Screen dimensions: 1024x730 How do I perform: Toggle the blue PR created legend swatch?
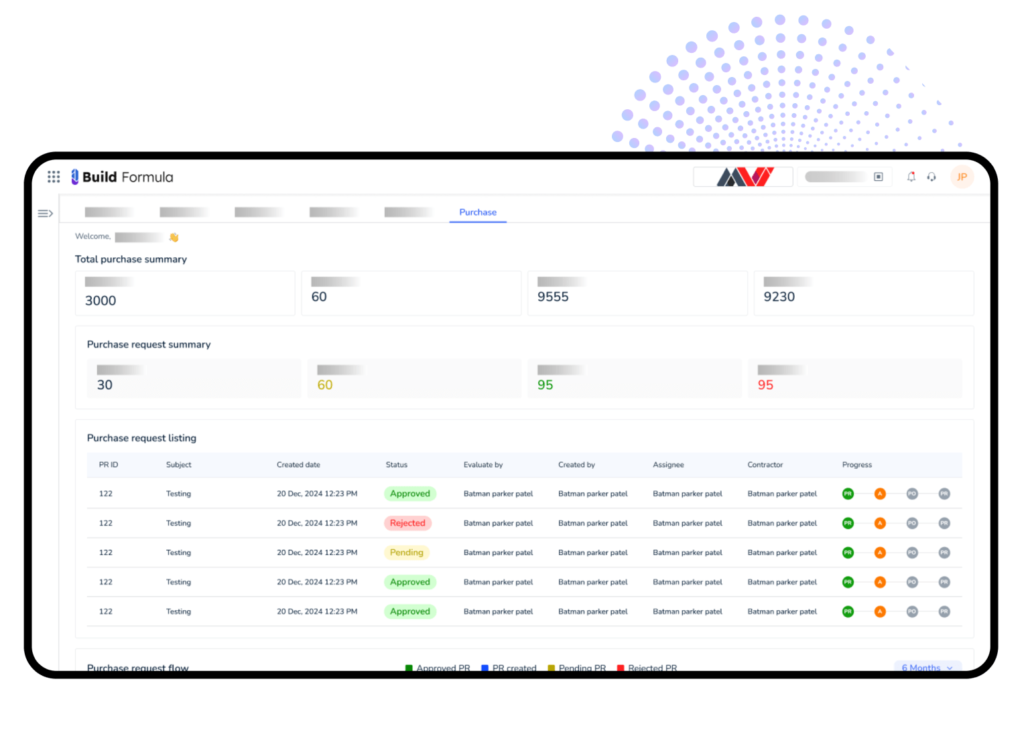pyautogui.click(x=485, y=667)
